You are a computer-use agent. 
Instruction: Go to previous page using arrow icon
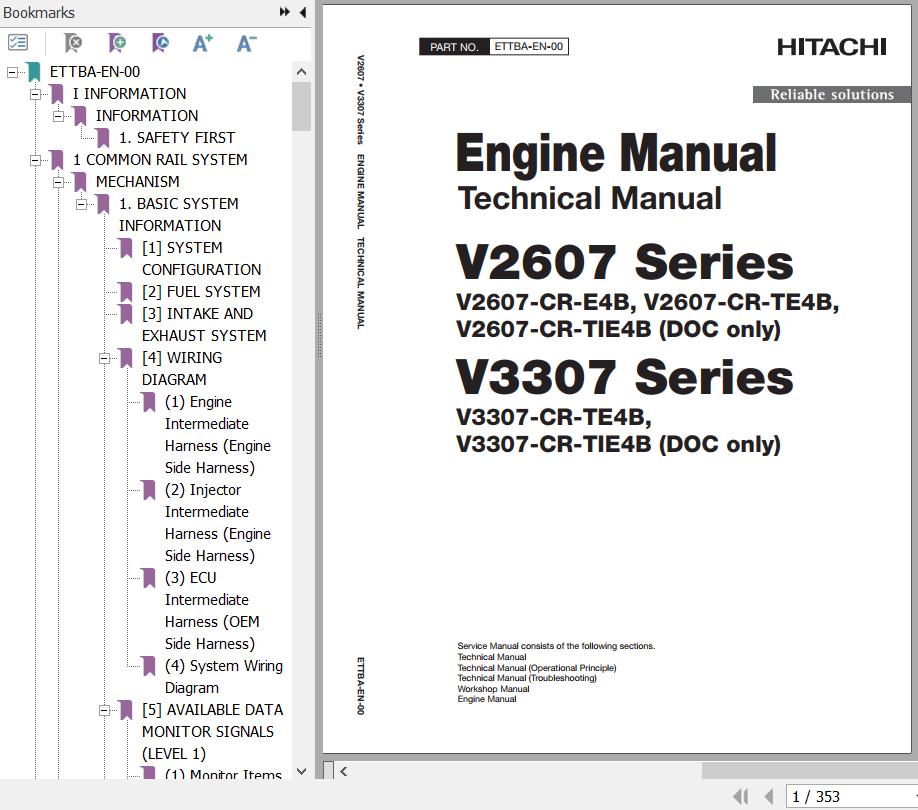click(769, 797)
